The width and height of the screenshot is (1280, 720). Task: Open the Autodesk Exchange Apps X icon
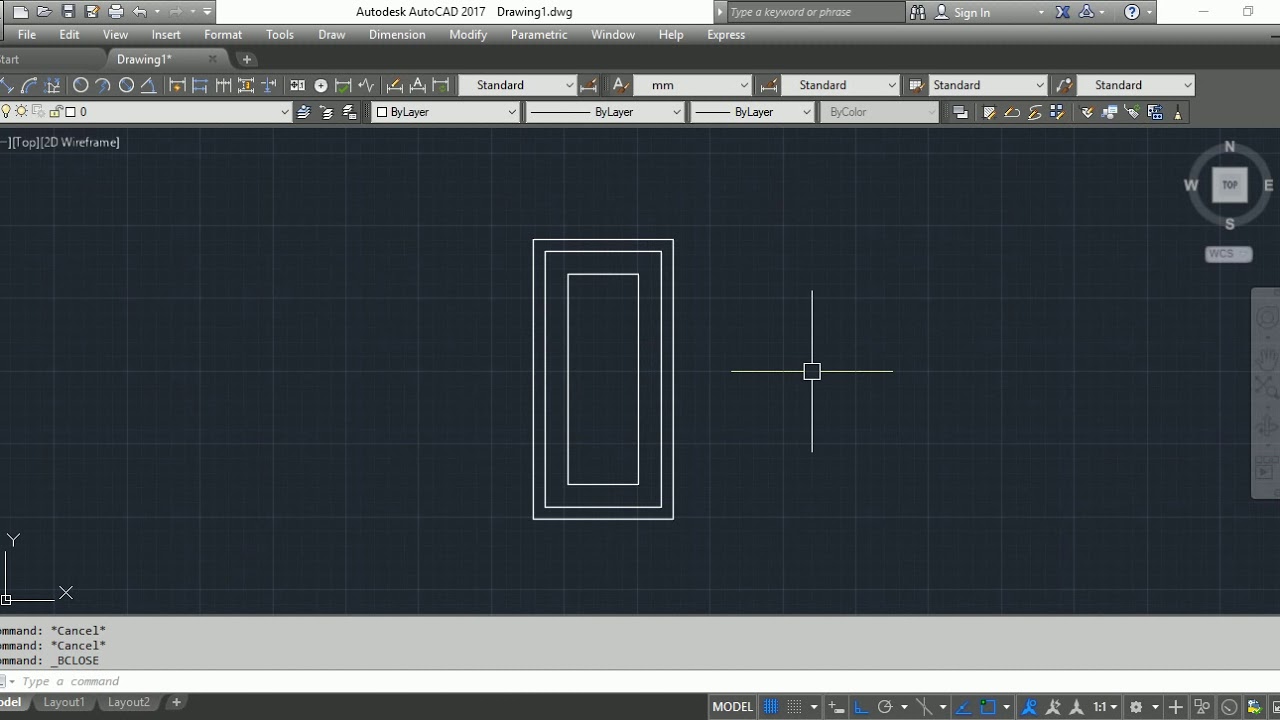(x=1062, y=12)
